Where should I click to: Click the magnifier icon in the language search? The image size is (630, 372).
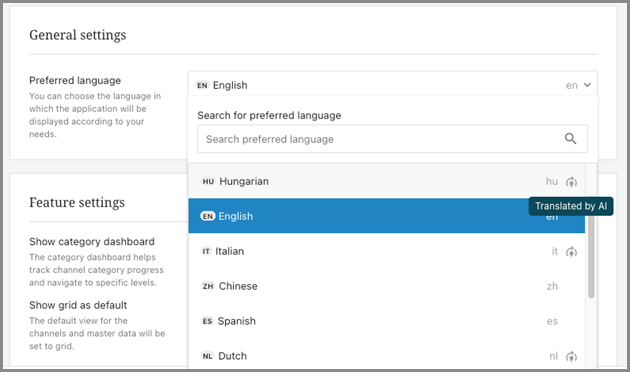(571, 139)
